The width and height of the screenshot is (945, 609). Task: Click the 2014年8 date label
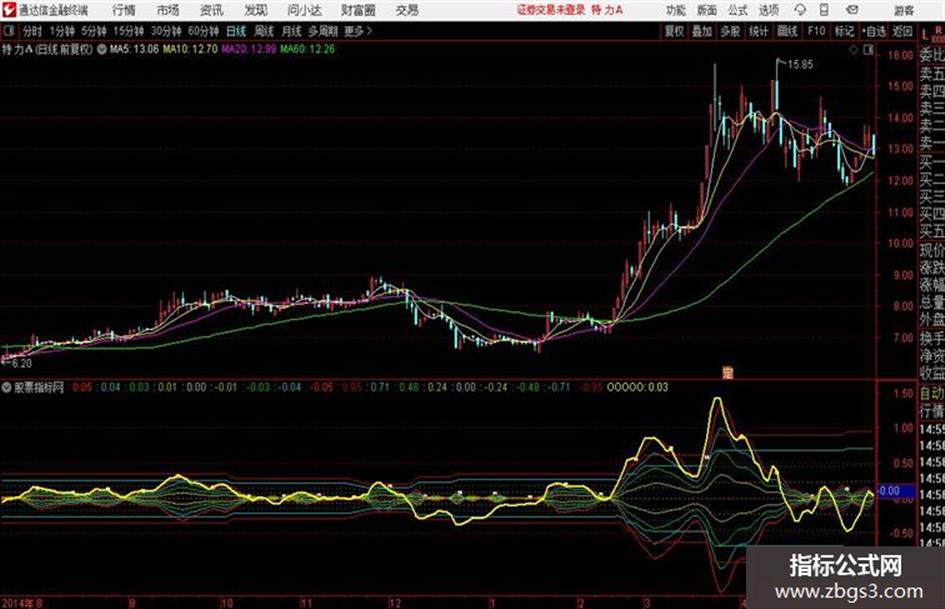click(x=22, y=602)
